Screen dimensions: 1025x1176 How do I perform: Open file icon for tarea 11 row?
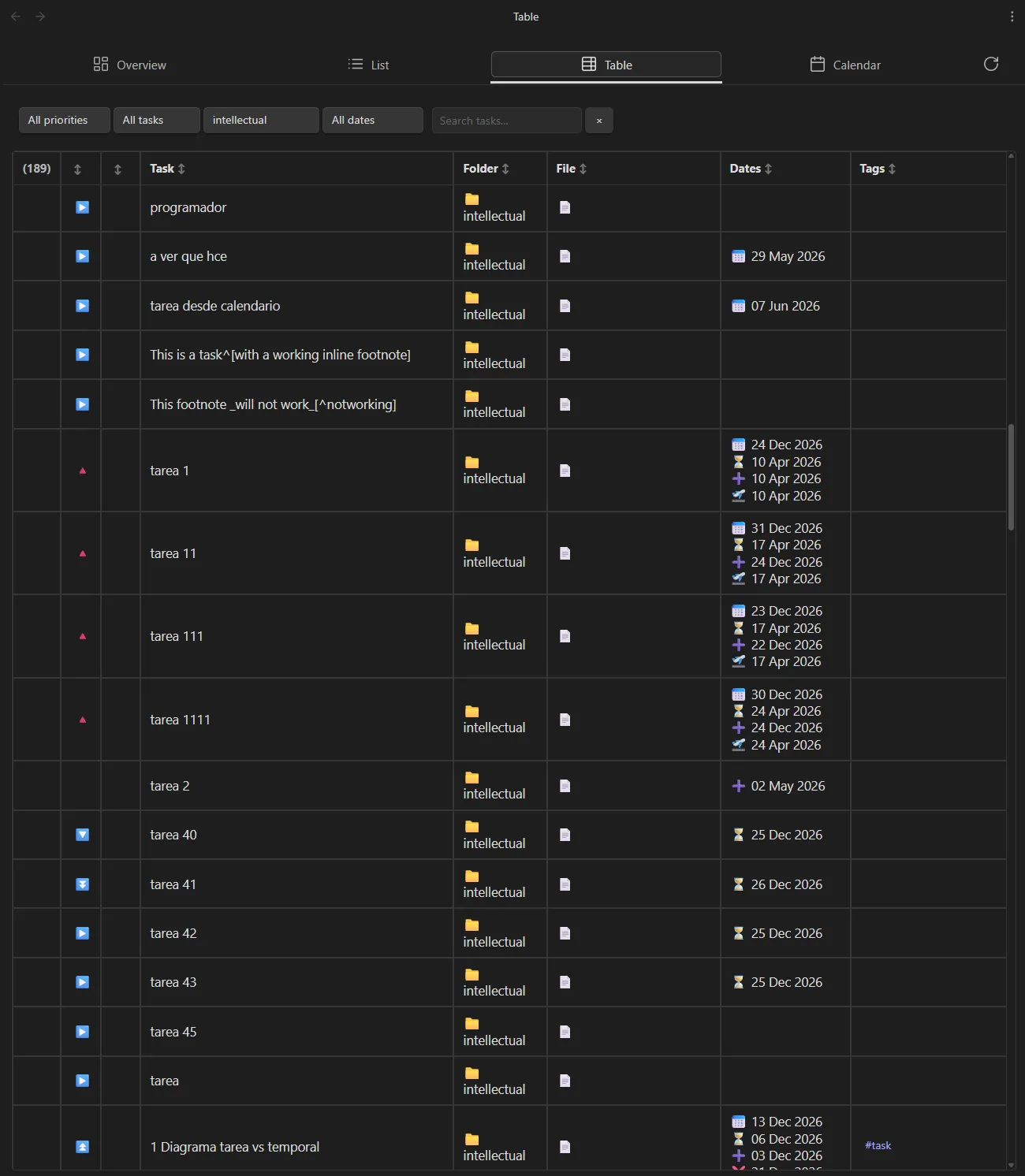pos(565,553)
